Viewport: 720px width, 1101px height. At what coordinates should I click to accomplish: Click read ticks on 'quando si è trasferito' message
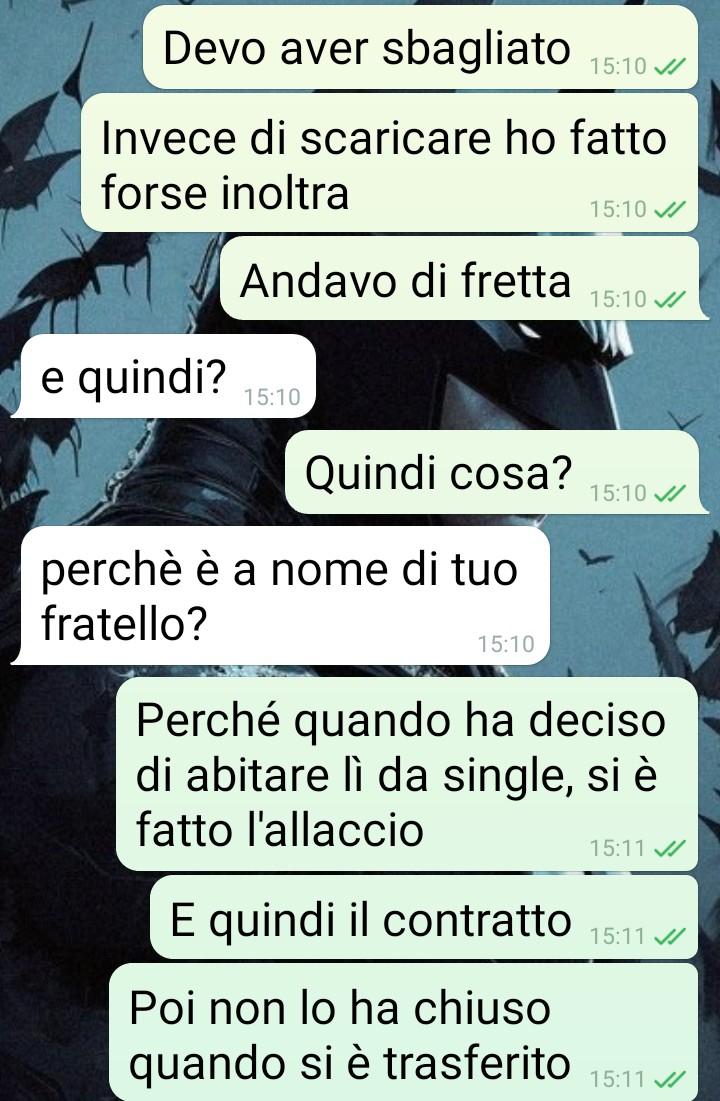pyautogui.click(x=669, y=1079)
